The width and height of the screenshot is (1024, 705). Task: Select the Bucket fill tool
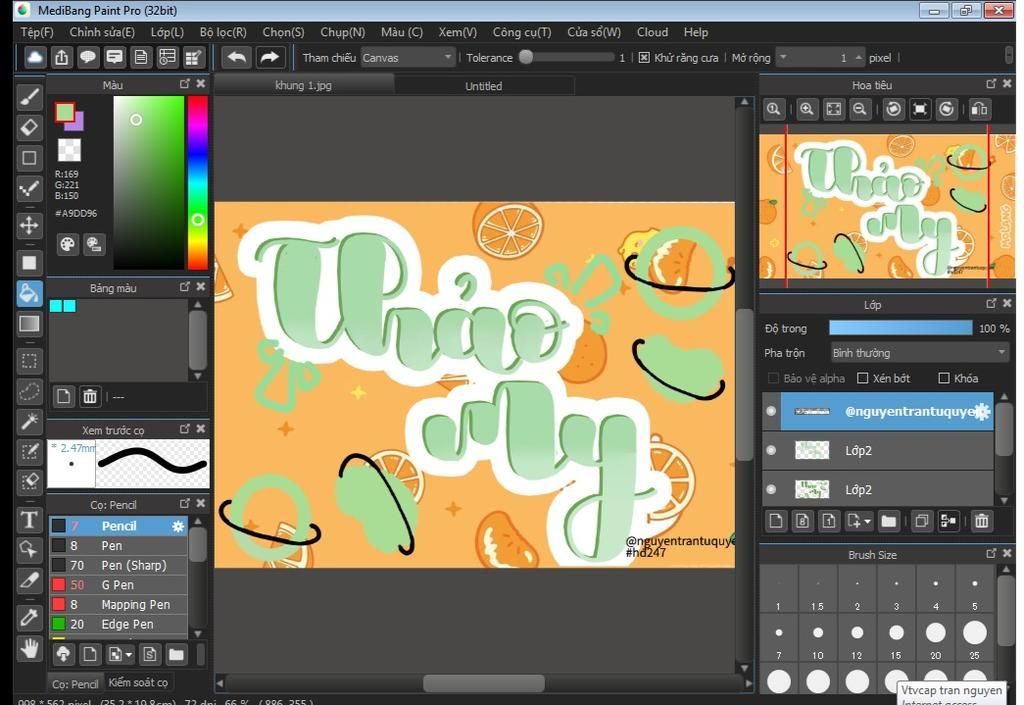(29, 294)
